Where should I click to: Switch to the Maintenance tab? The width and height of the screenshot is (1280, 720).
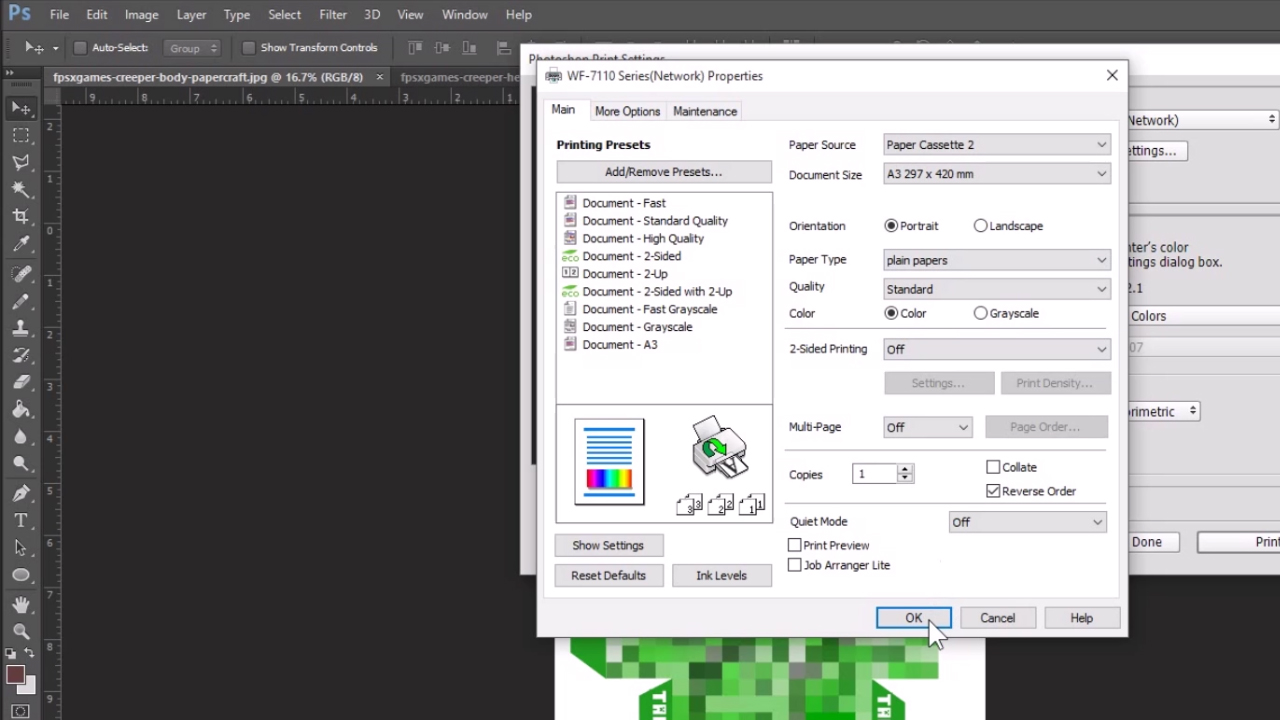(705, 111)
